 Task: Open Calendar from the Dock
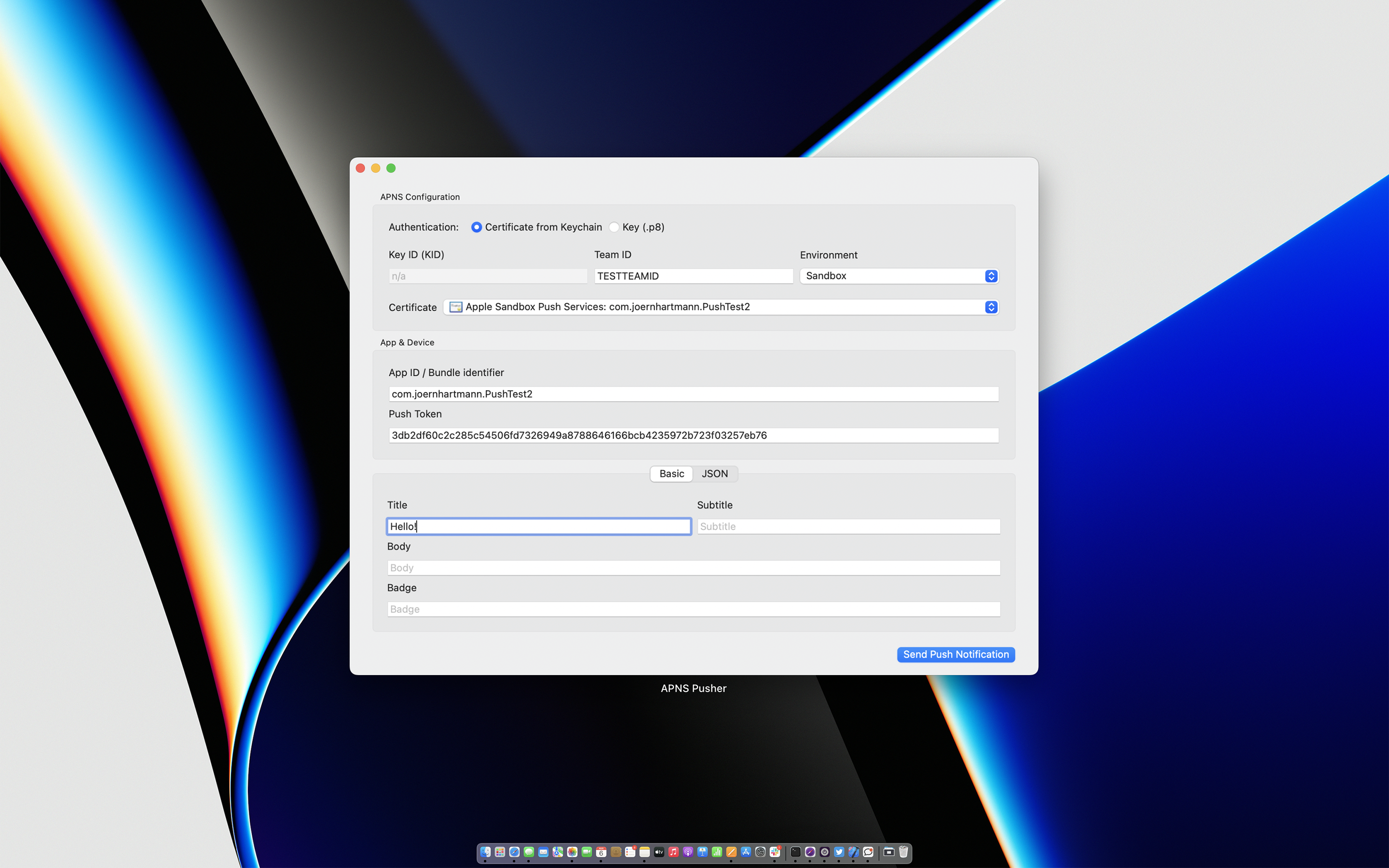point(601,852)
